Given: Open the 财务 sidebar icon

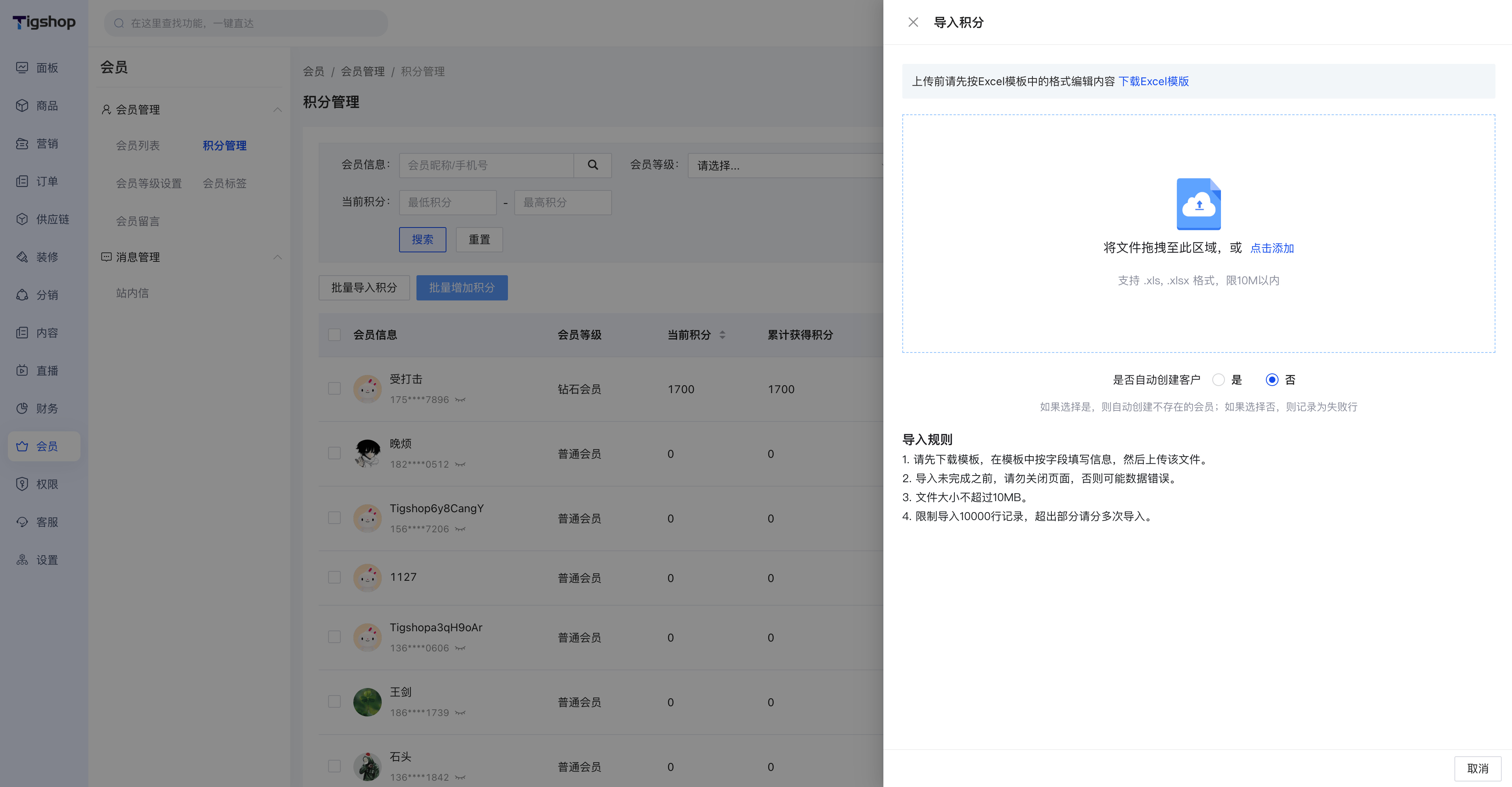Looking at the screenshot, I should pos(22,408).
